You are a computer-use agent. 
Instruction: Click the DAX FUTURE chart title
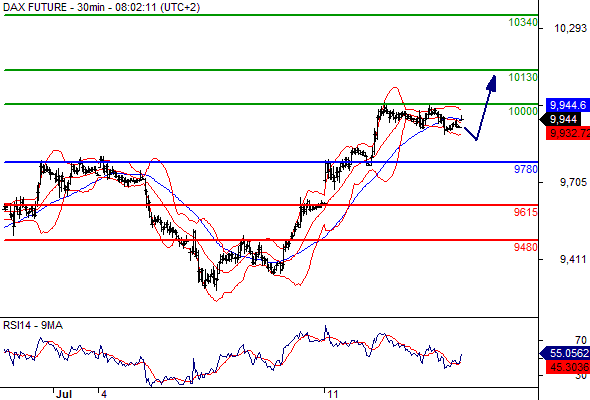pyautogui.click(x=102, y=7)
